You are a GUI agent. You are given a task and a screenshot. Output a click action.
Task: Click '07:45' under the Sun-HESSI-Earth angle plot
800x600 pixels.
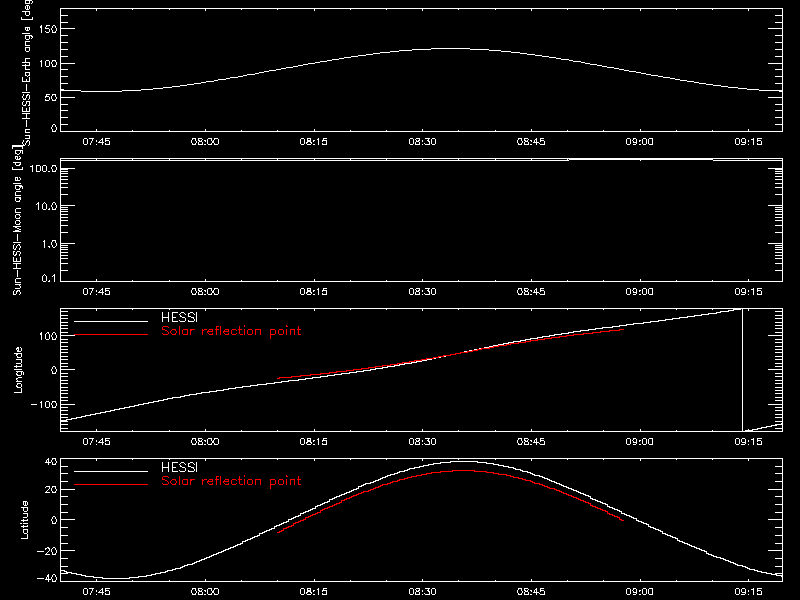pos(96,142)
